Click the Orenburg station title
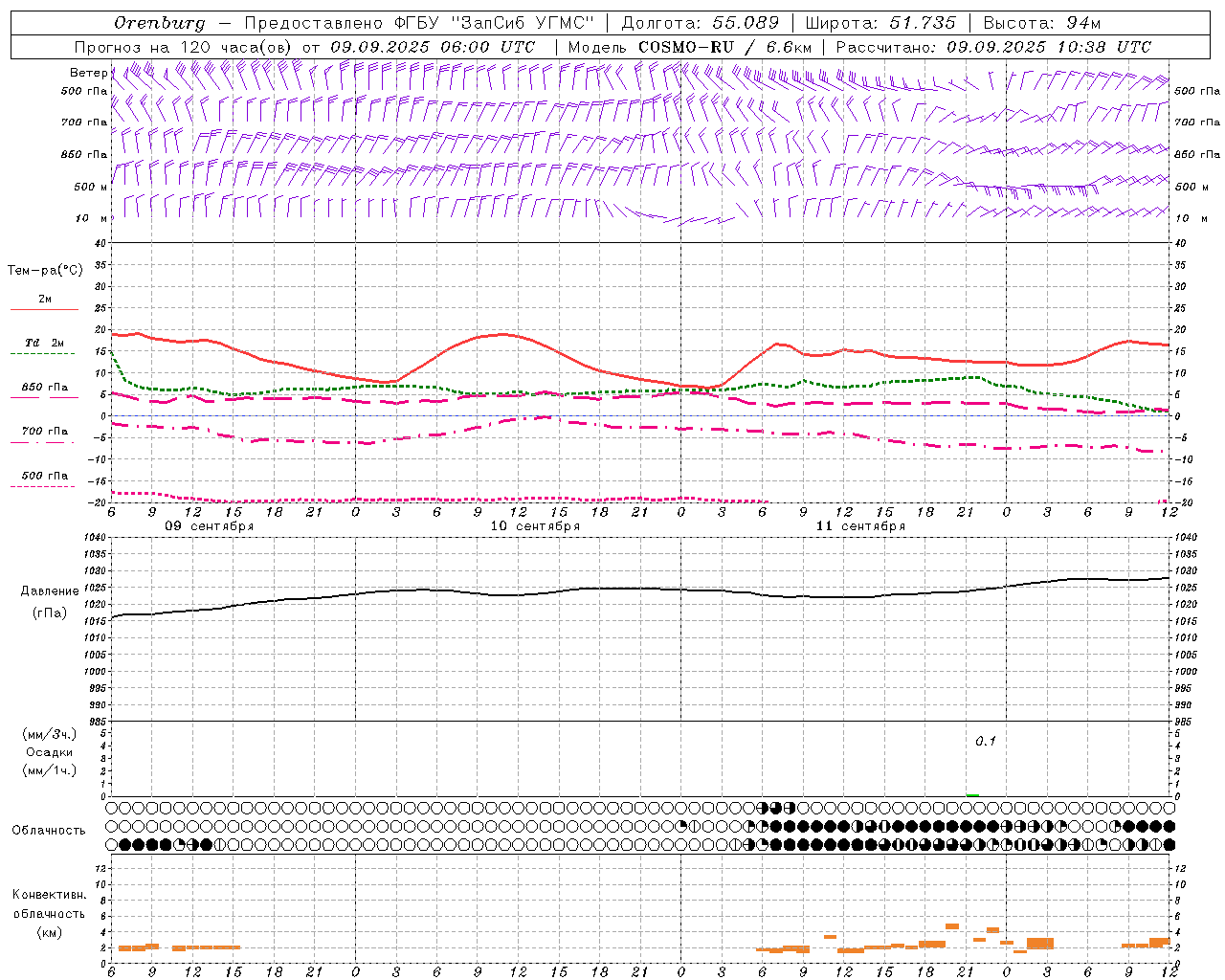Image resolution: width=1225 pixels, height=980 pixels. point(159,23)
